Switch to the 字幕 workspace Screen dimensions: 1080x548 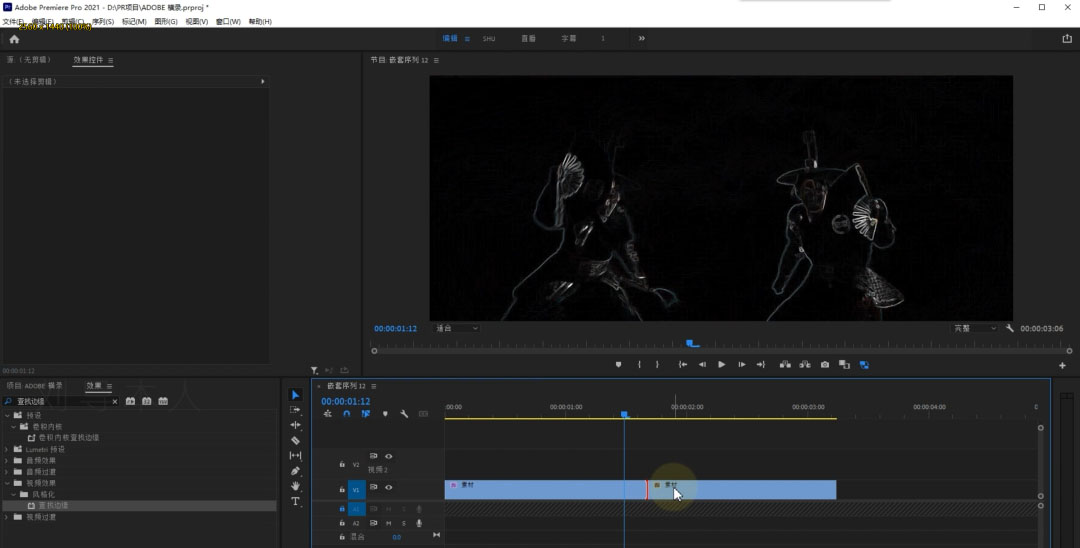click(x=568, y=39)
